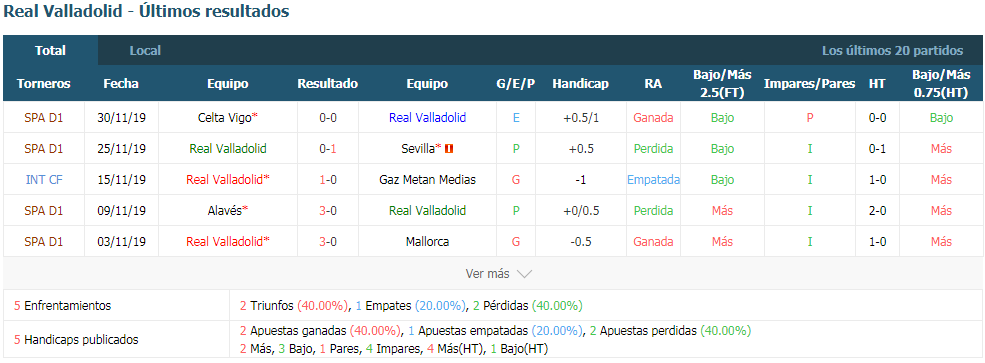The width and height of the screenshot is (985, 363).
Task: Click the 1-0 result on 15/11/19
Action: [328, 180]
